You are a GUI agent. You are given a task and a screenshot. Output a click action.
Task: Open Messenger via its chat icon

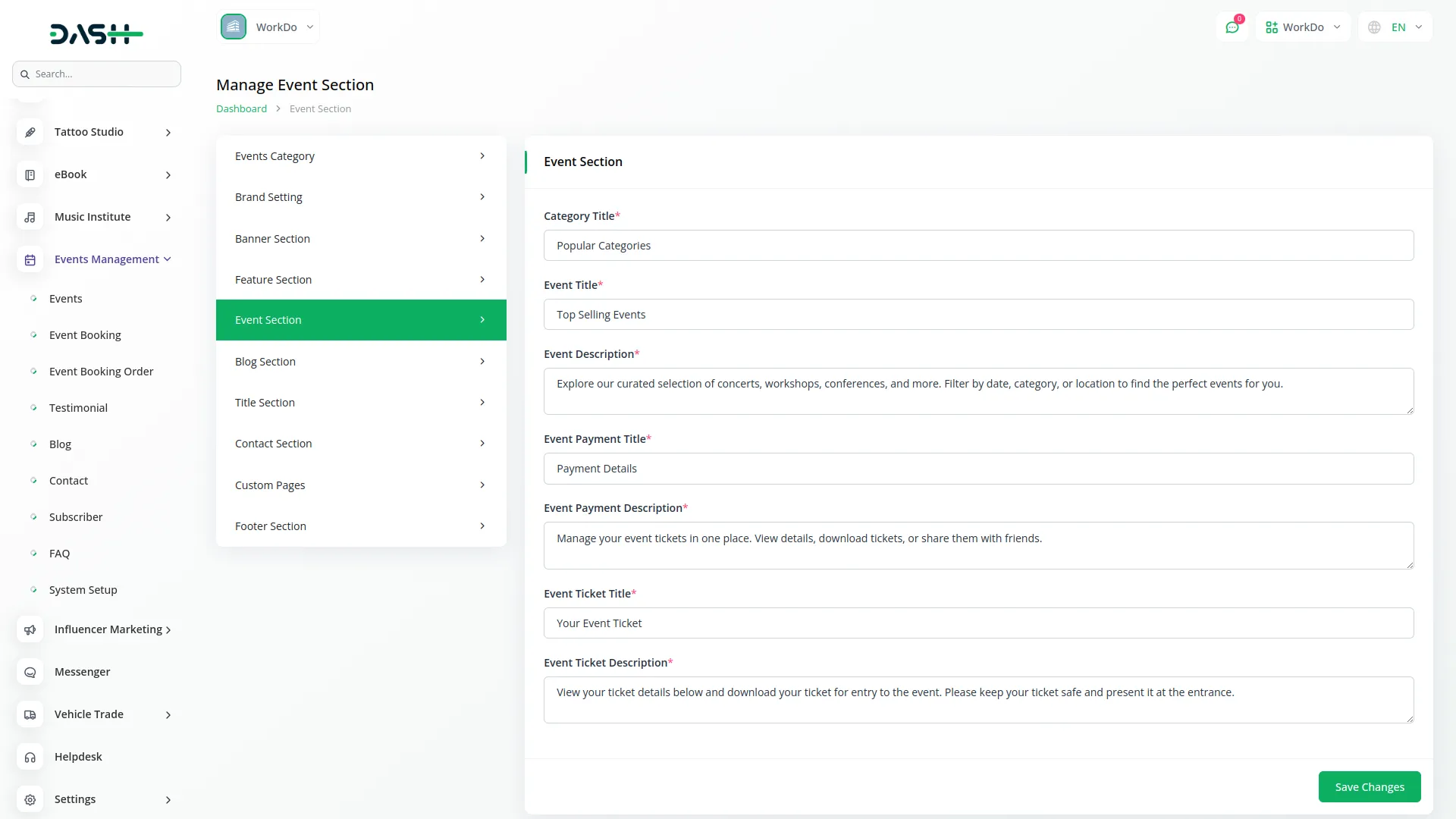point(30,673)
